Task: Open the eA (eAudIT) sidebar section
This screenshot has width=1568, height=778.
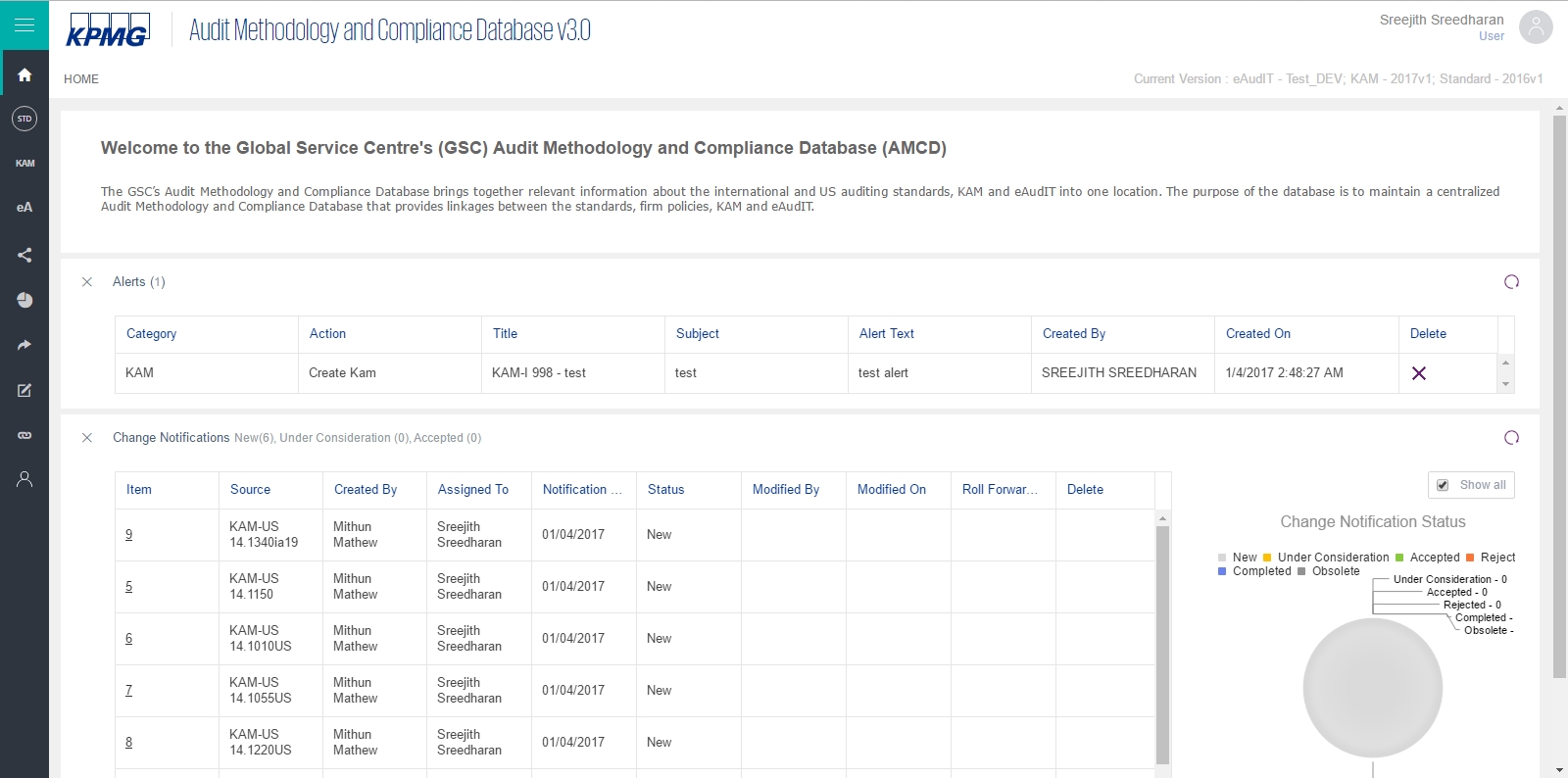Action: pos(24,208)
